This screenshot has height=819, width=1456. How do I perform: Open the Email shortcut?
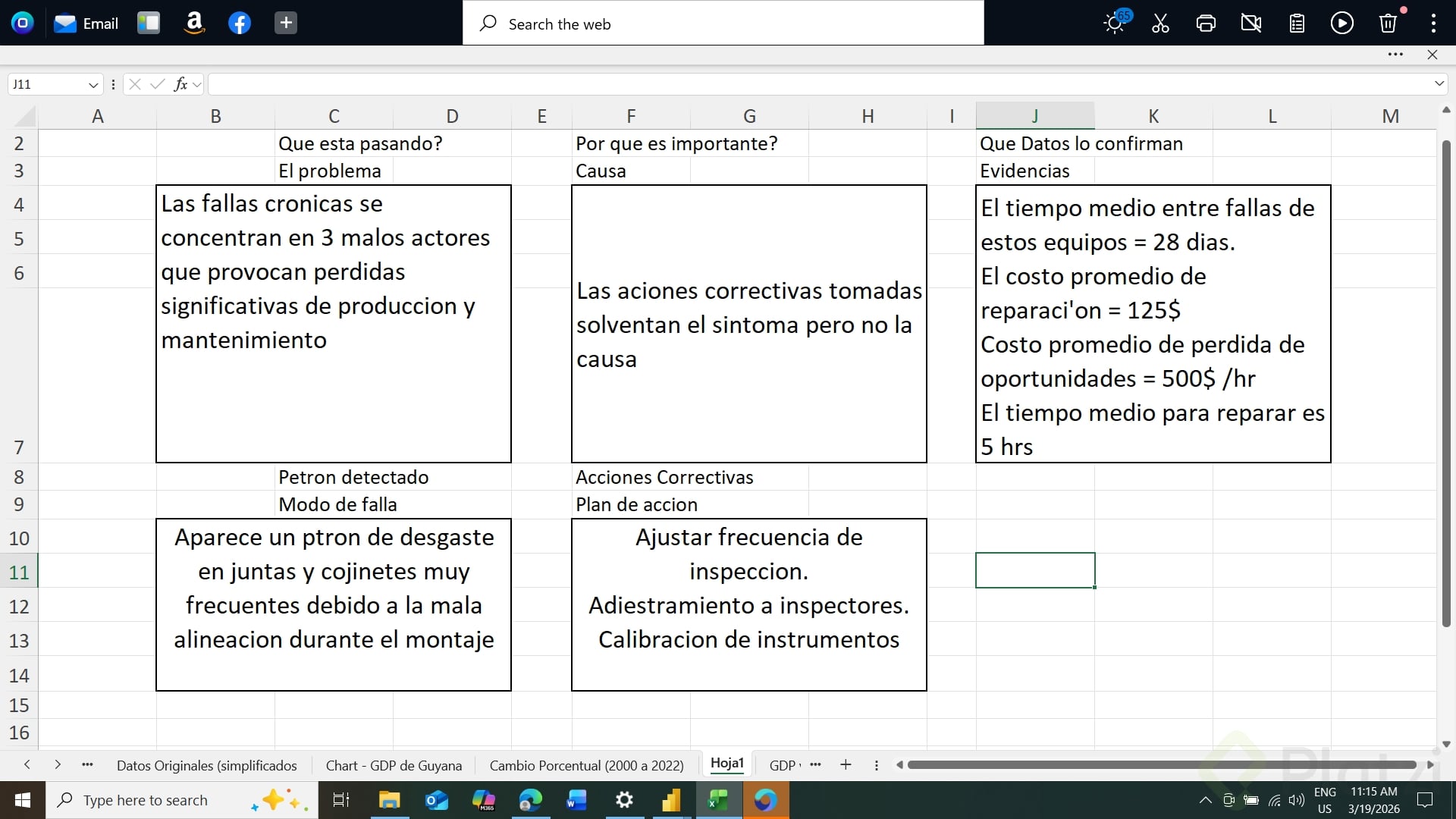click(x=86, y=24)
